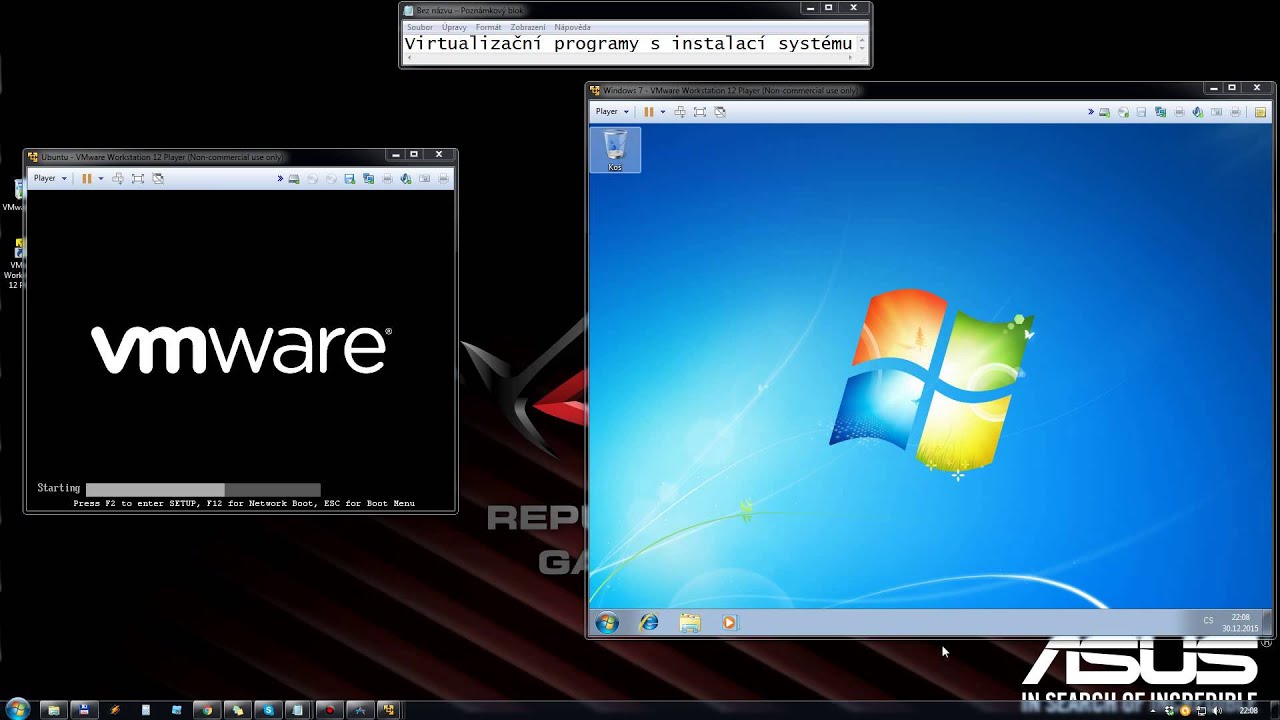Viewport: 1280px width, 720px height.
Task: Pause the Windows 7 virtual machine
Action: tap(649, 111)
